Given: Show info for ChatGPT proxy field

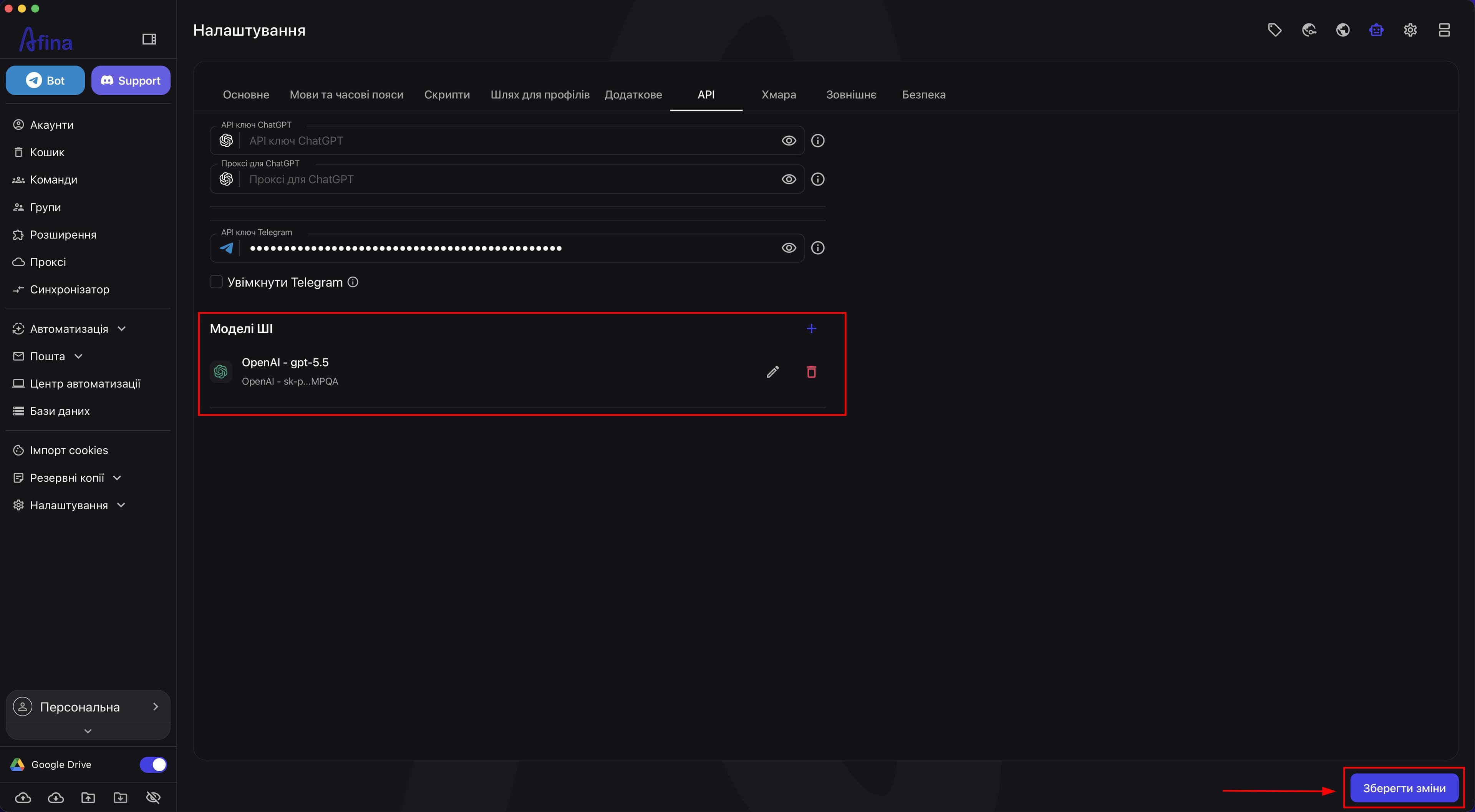Looking at the screenshot, I should (818, 179).
